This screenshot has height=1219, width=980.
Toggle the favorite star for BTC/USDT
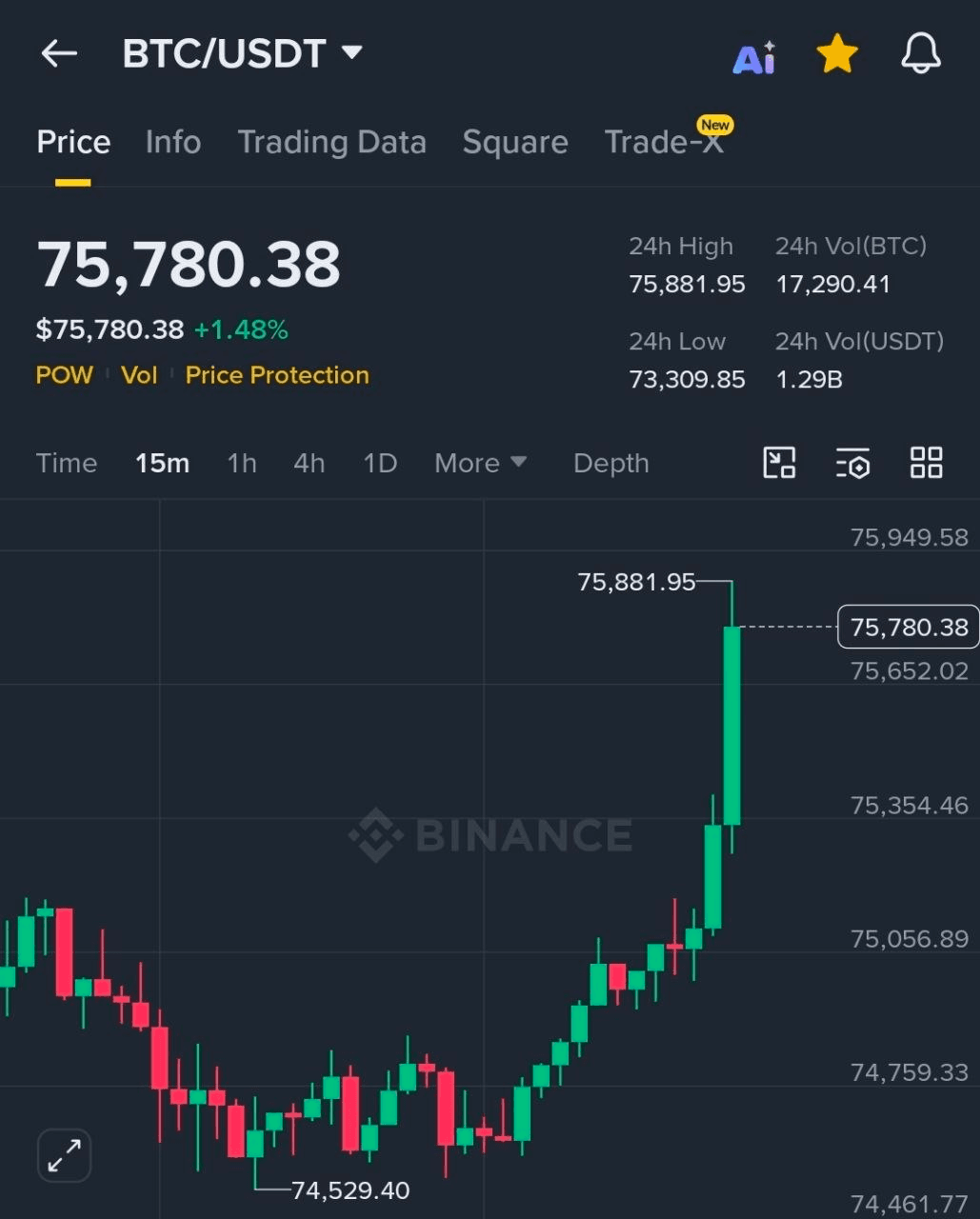tap(837, 54)
